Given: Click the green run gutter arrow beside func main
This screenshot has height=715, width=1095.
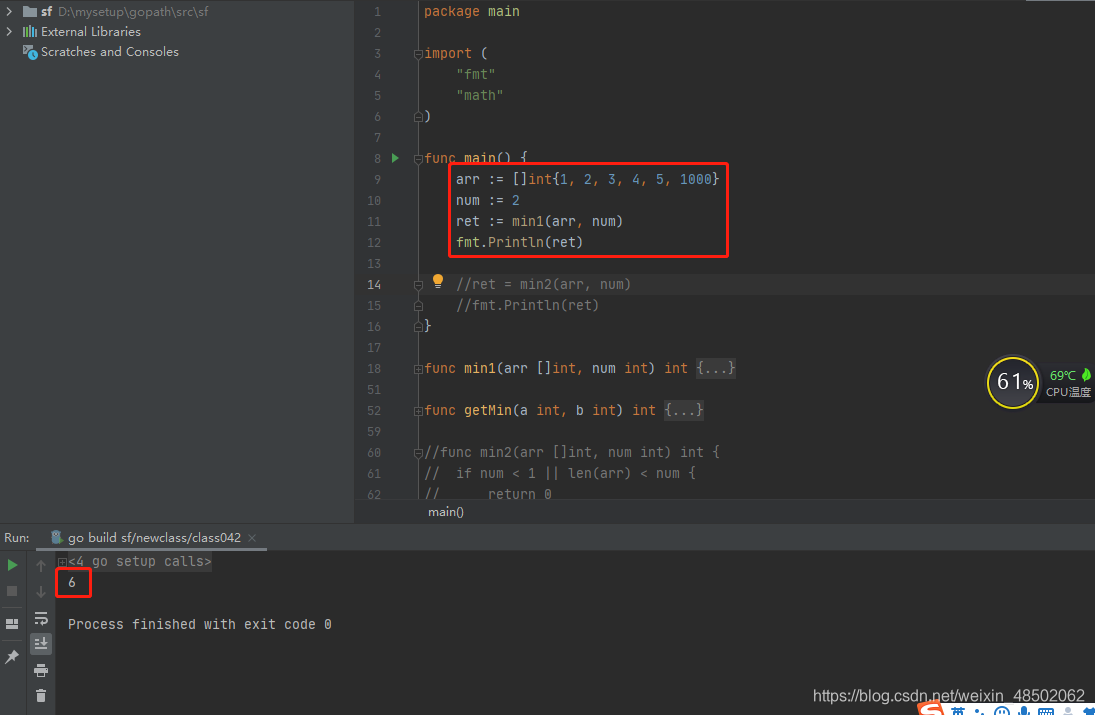Looking at the screenshot, I should tap(395, 159).
